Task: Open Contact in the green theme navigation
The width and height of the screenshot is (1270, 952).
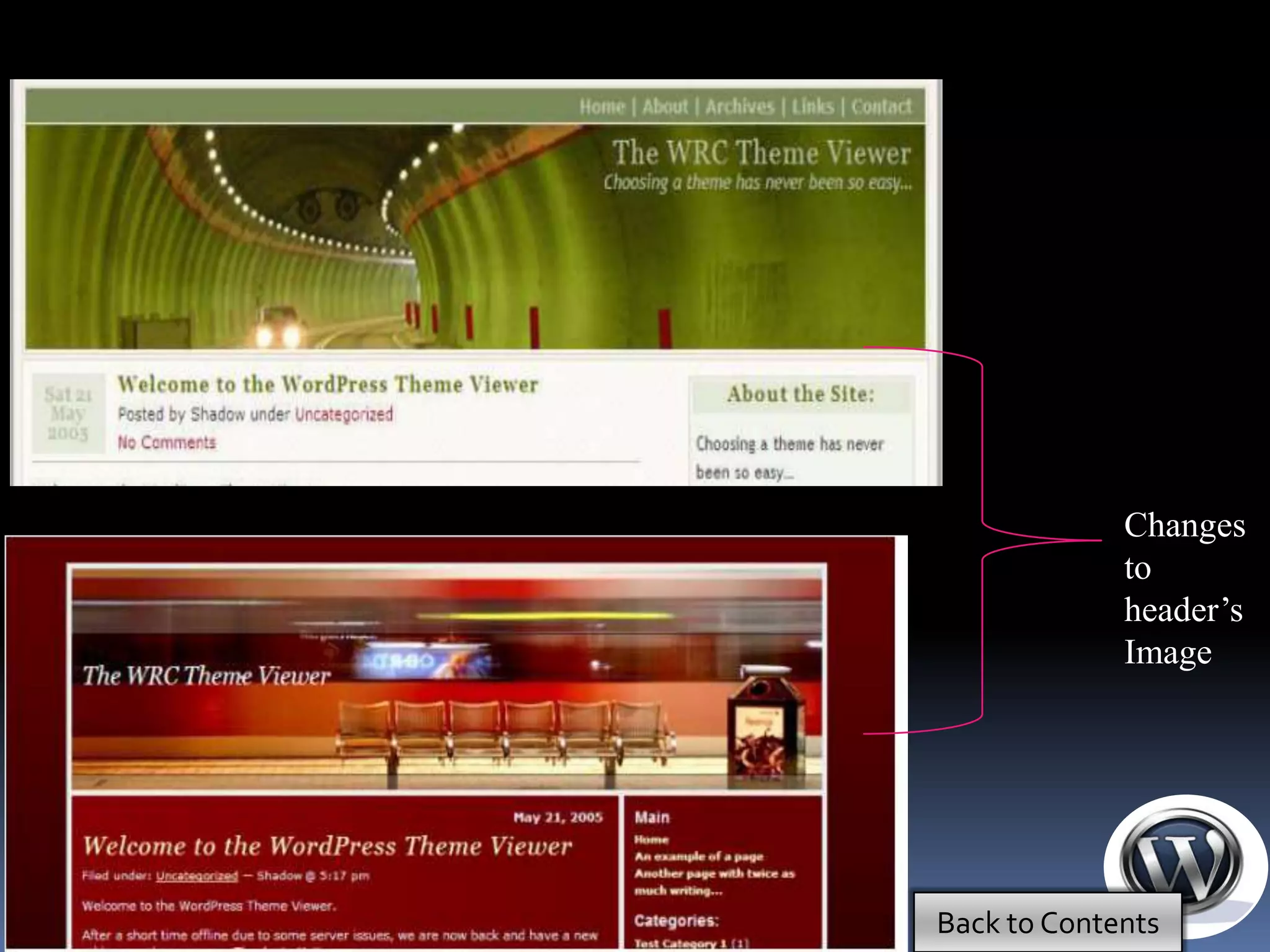Action: tap(881, 107)
